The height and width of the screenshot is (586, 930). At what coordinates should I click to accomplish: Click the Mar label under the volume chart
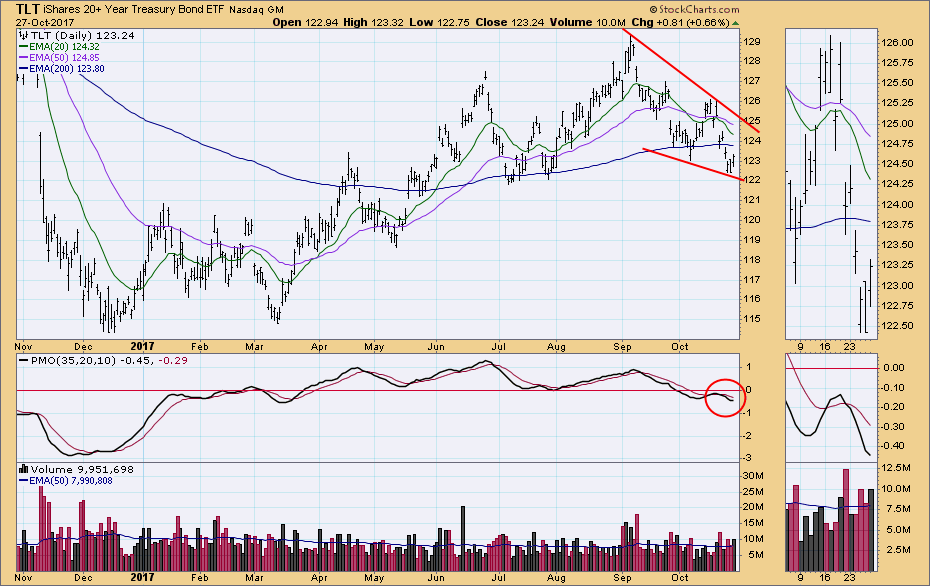point(254,577)
